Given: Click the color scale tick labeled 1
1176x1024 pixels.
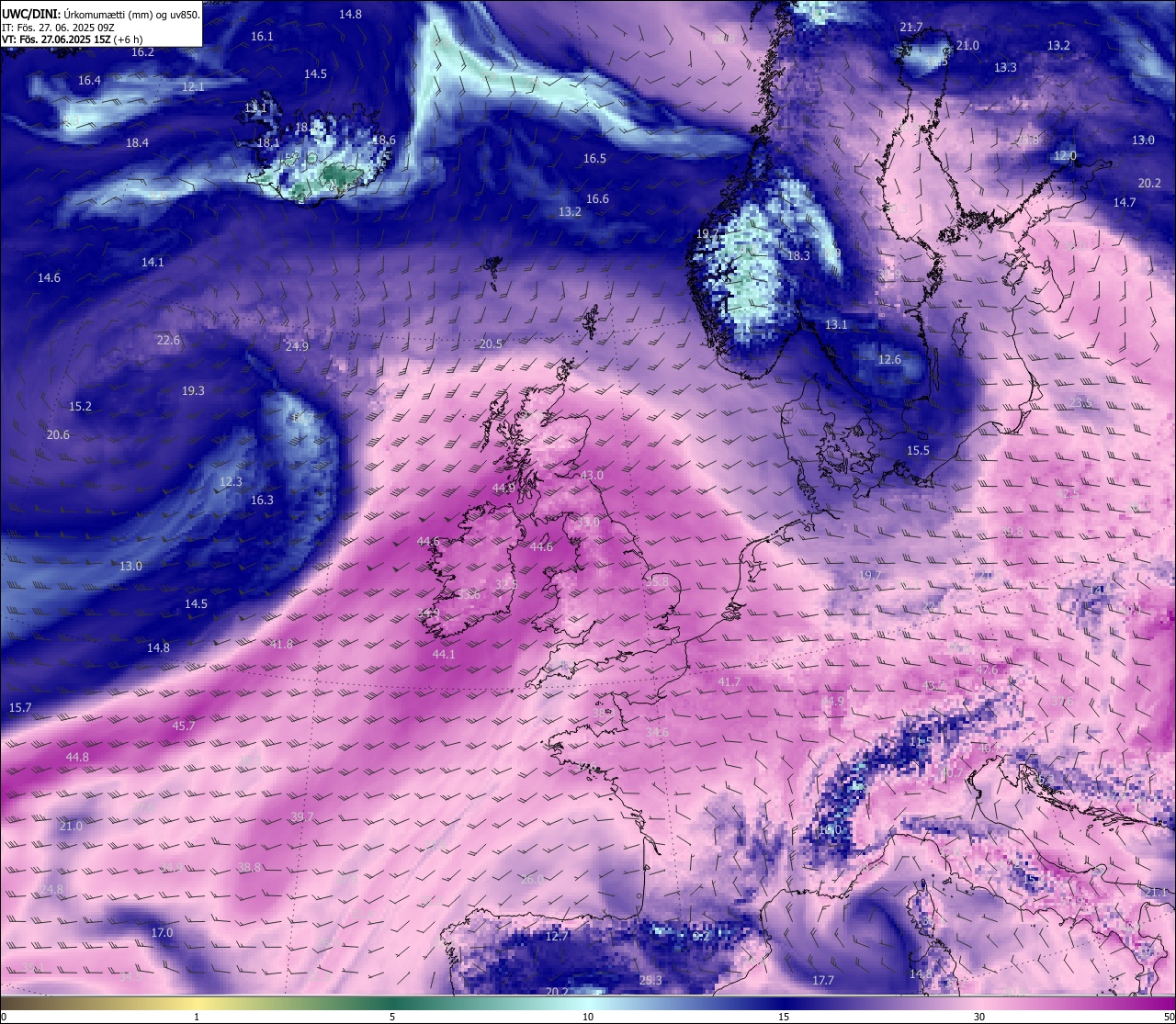Looking at the screenshot, I should pyautogui.click(x=197, y=1017).
